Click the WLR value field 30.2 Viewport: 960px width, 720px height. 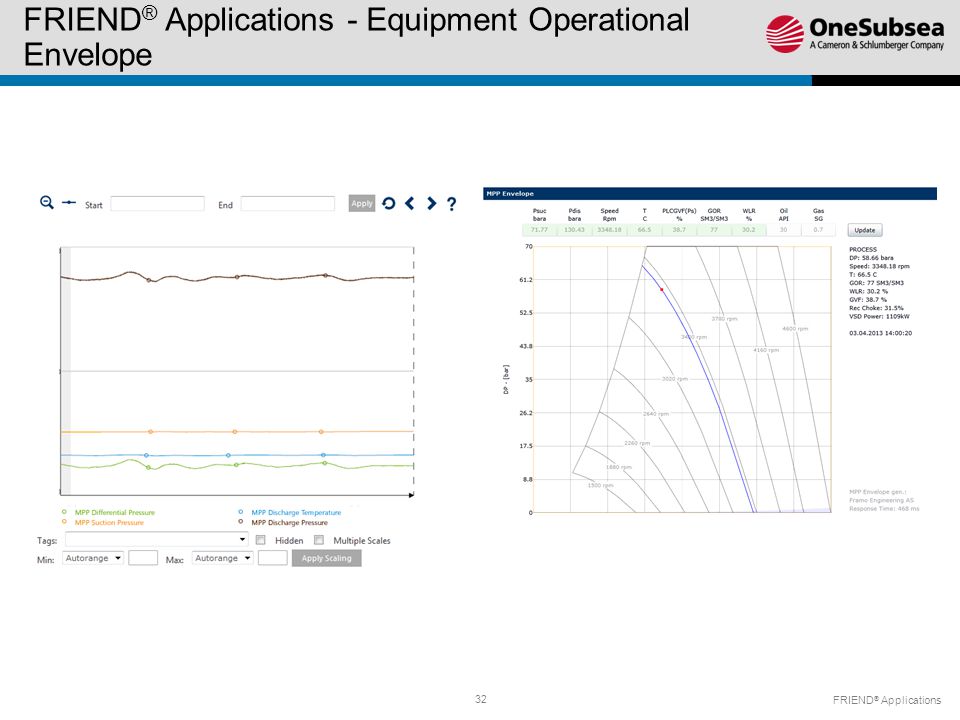(749, 230)
